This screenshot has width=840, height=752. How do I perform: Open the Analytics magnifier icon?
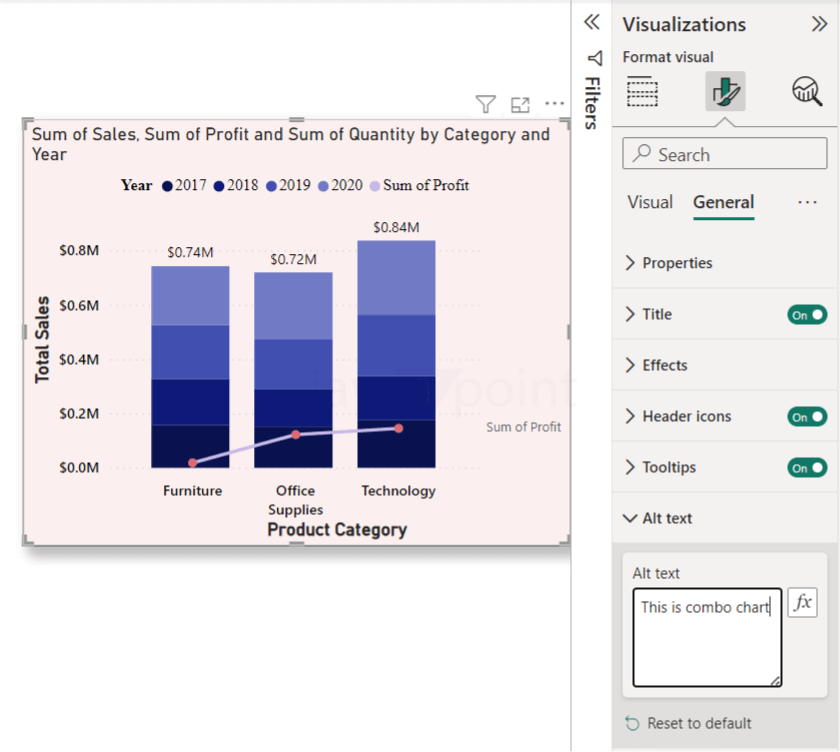(x=807, y=91)
